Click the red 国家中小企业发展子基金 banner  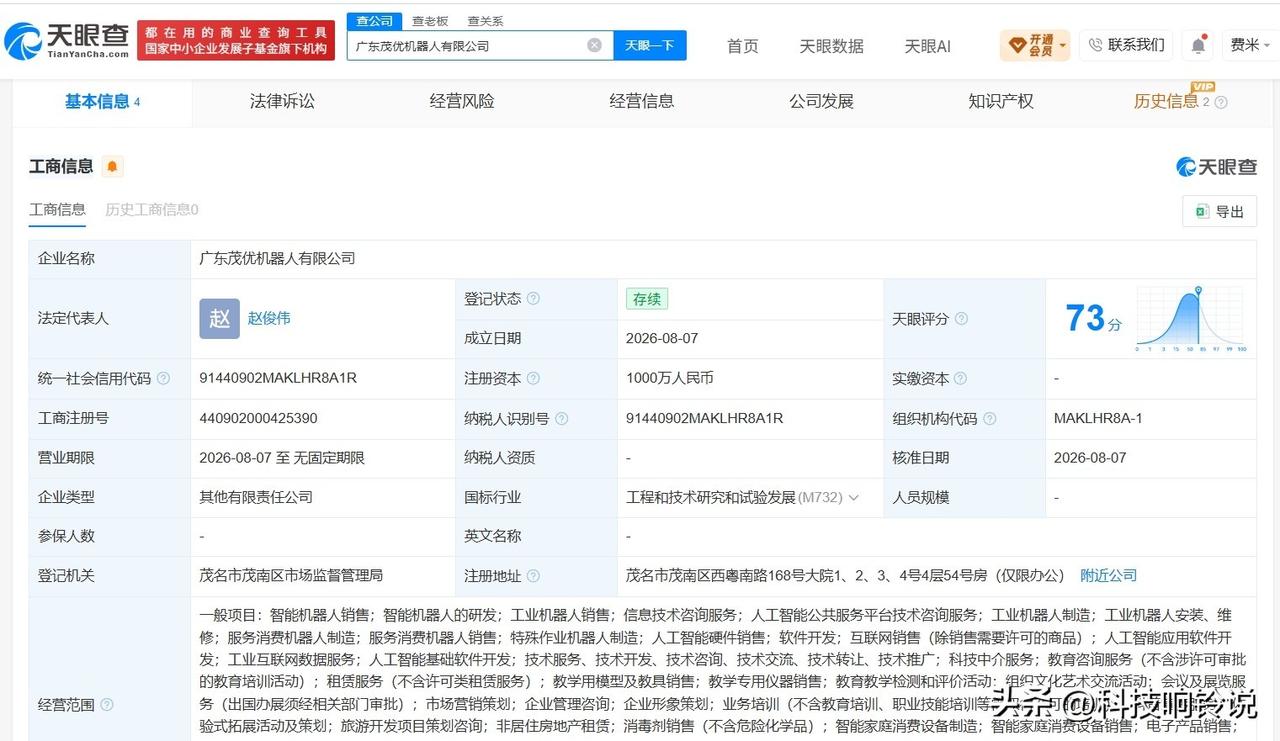(x=236, y=41)
